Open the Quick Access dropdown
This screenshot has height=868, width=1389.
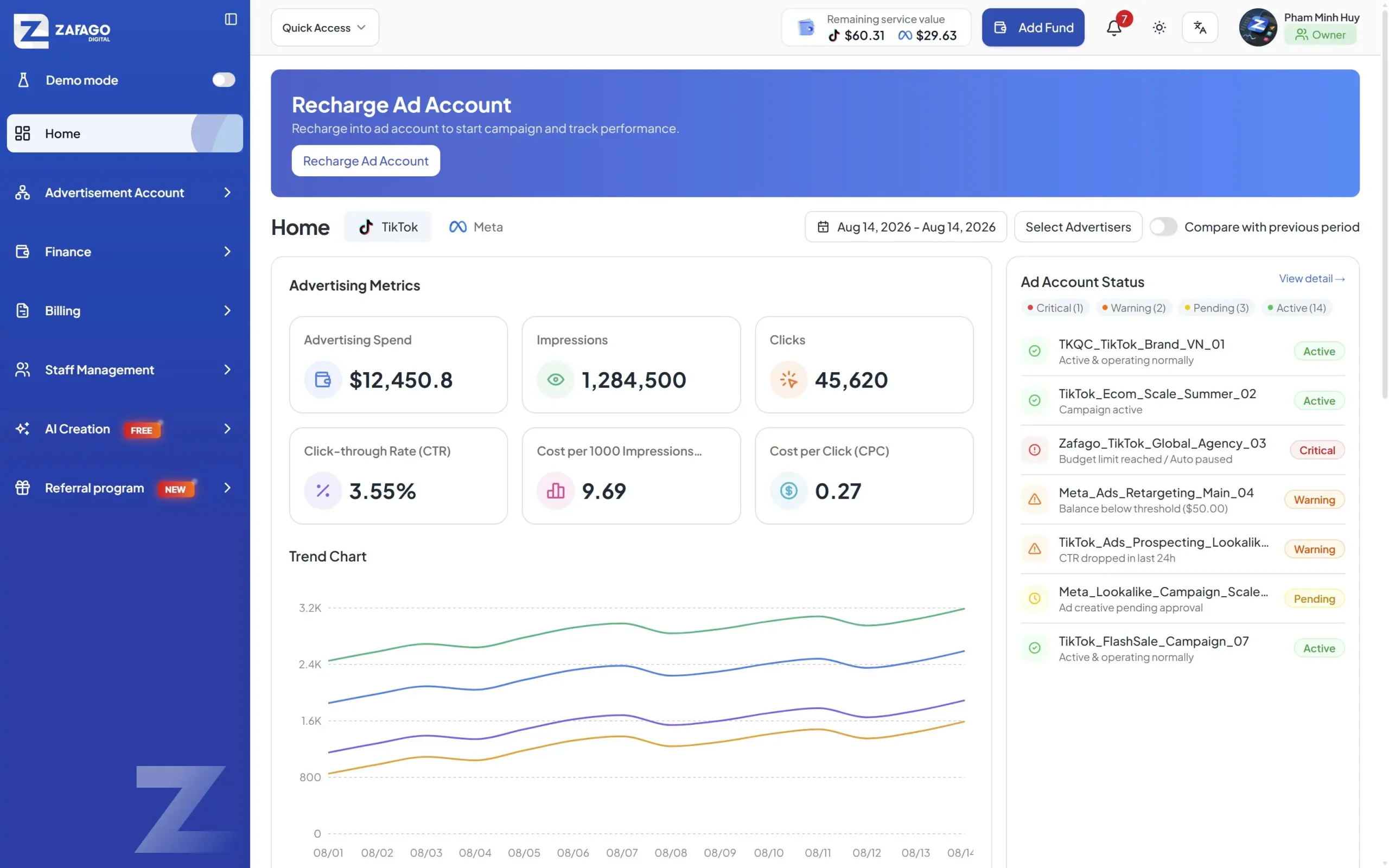coord(325,28)
